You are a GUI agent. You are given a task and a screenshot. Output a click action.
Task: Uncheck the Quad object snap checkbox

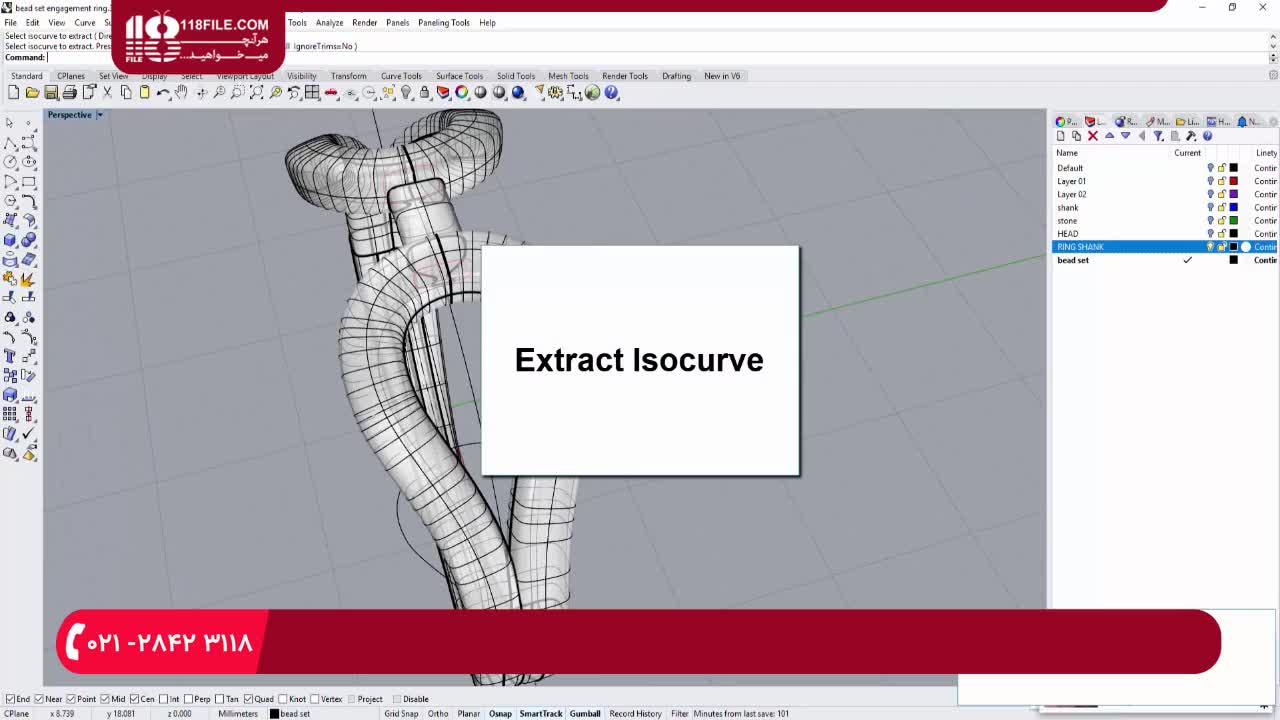pyautogui.click(x=248, y=699)
